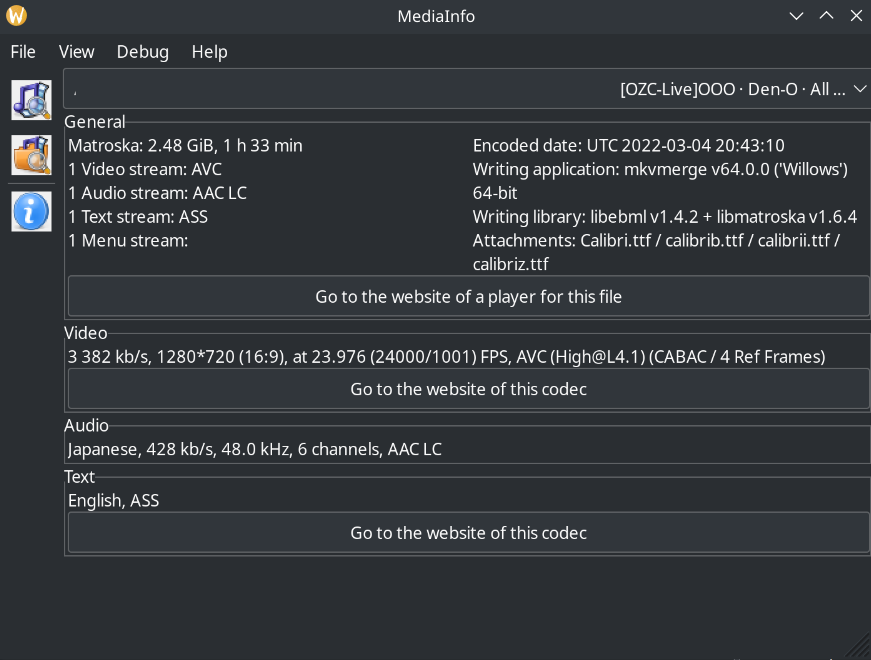Screen dimensions: 871x660
Task: Open the File menu
Action: click(x=22, y=51)
